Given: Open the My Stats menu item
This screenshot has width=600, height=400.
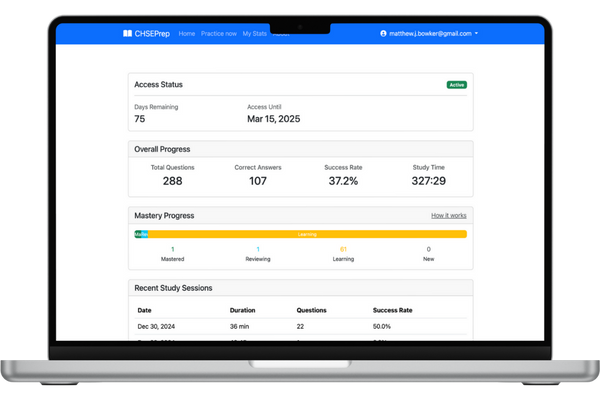Looking at the screenshot, I should click(x=254, y=34).
